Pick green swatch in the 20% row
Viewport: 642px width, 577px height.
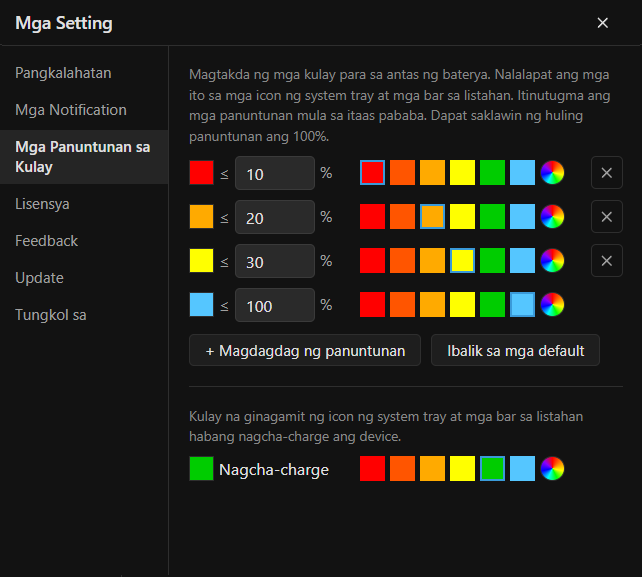point(492,216)
